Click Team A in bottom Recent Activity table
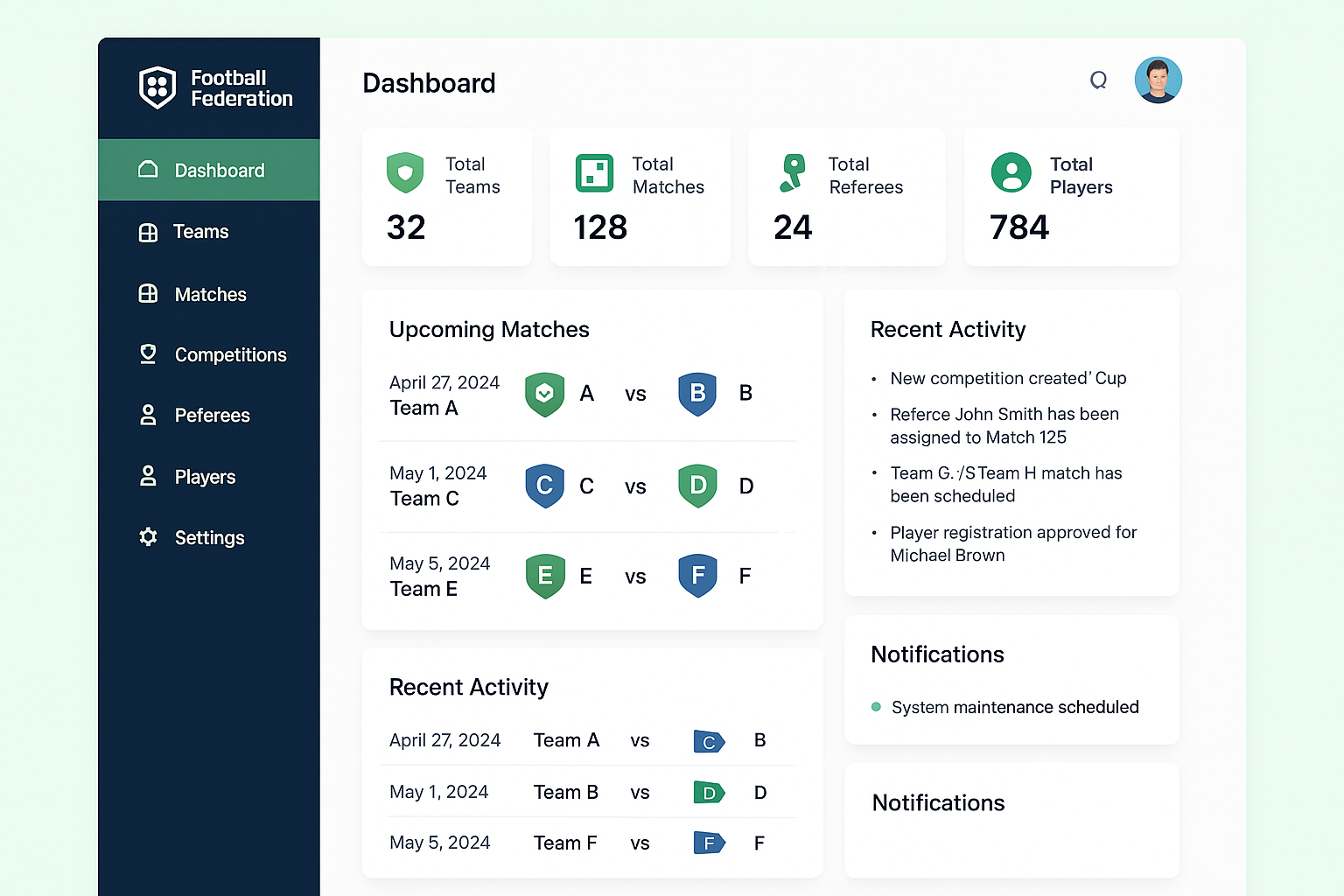Viewport: 1344px width, 896px height. point(566,740)
